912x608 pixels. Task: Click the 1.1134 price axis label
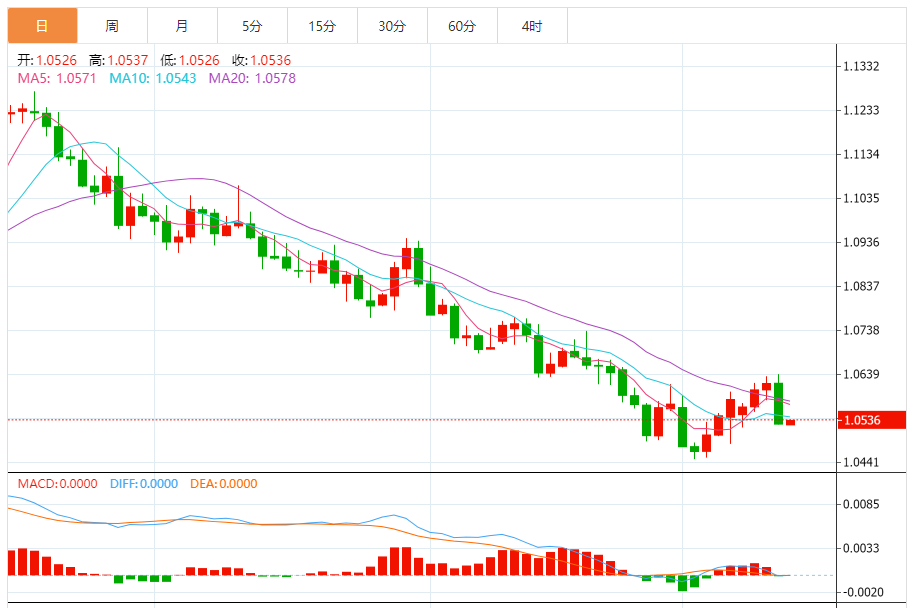[x=861, y=154]
